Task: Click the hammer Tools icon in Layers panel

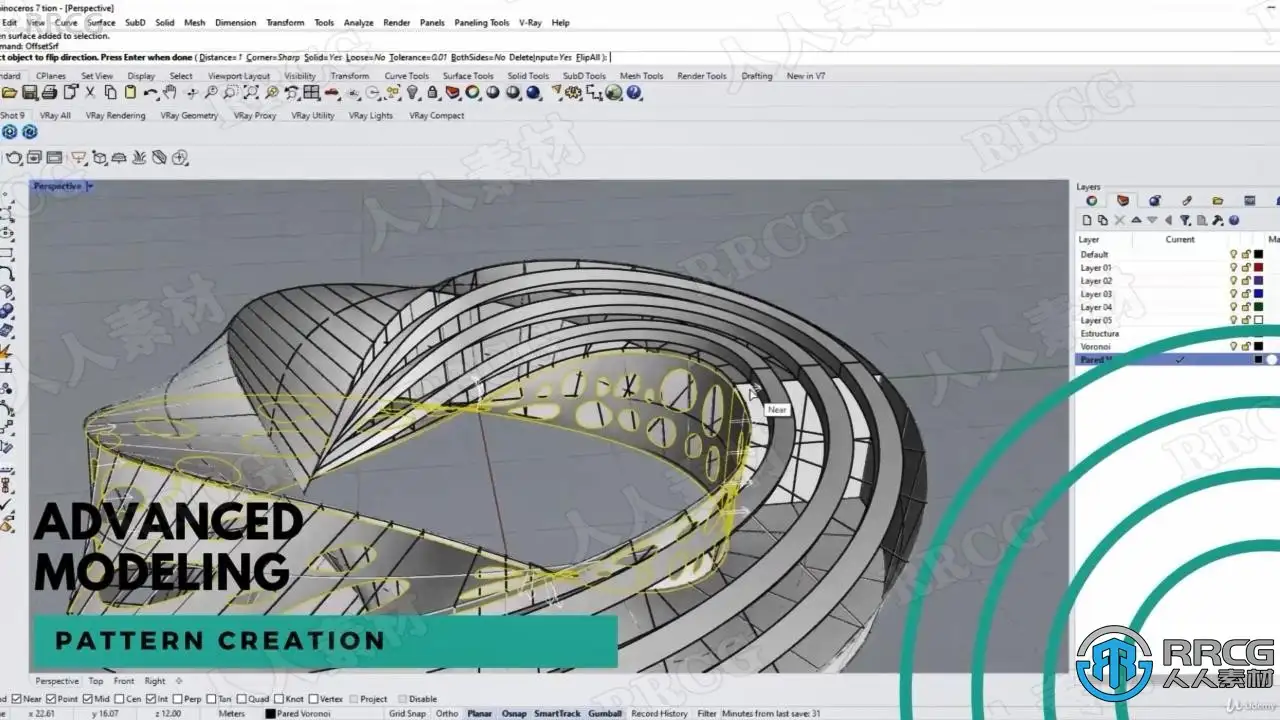Action: coord(1217,220)
